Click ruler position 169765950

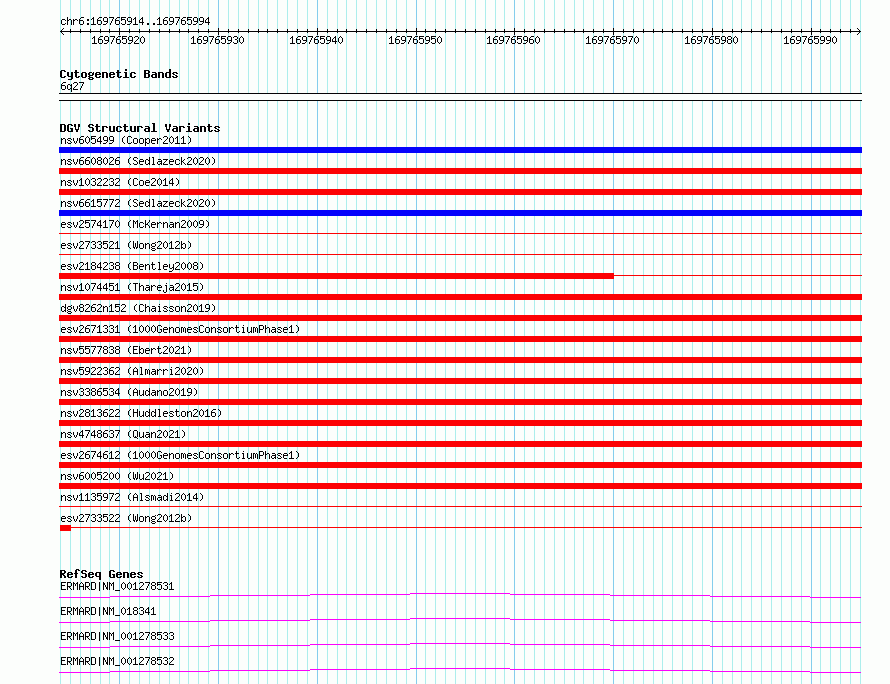[x=415, y=40]
